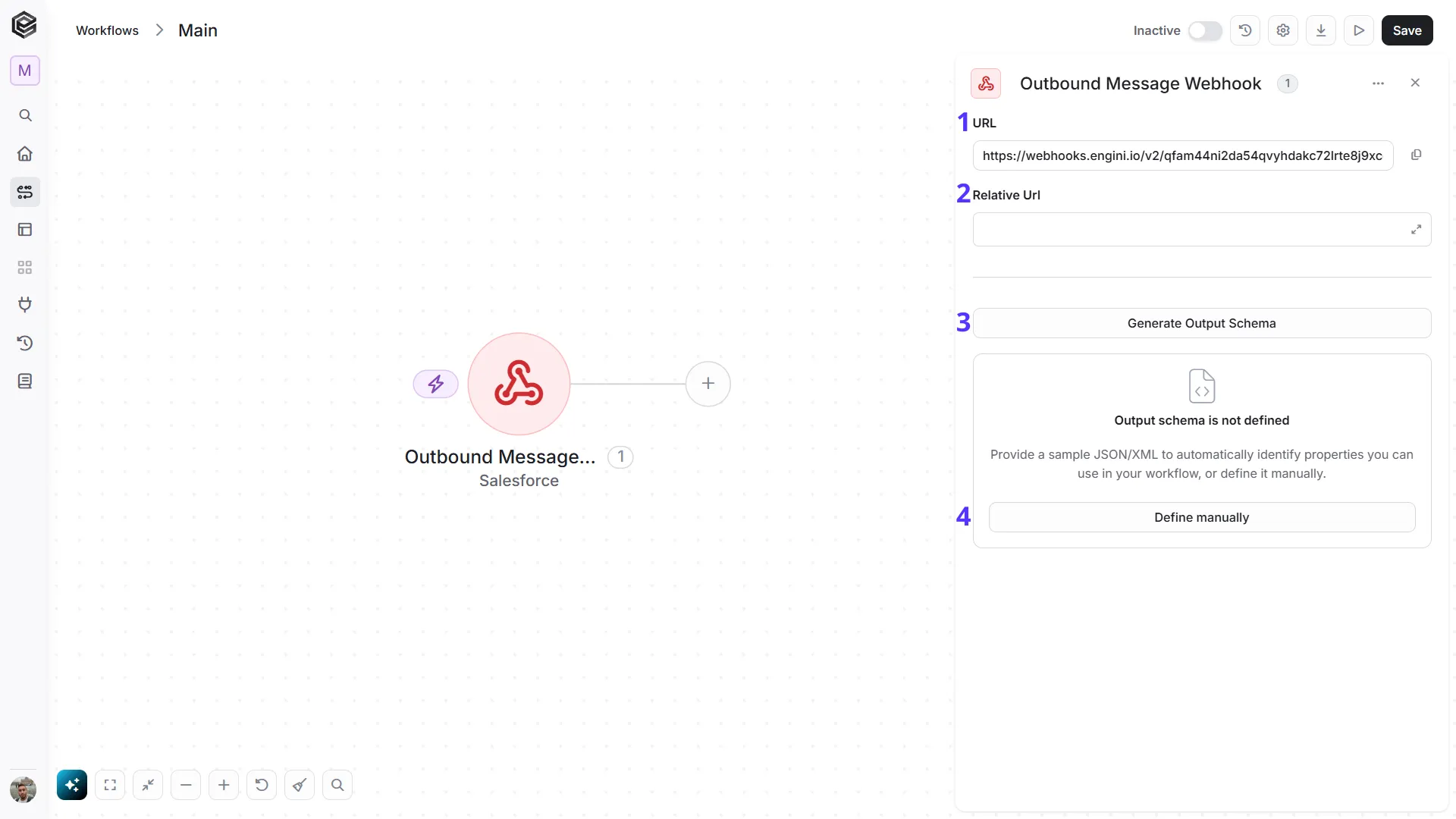Search the canvas with the magnifier button
Image resolution: width=1456 pixels, height=819 pixels.
pyautogui.click(x=337, y=785)
